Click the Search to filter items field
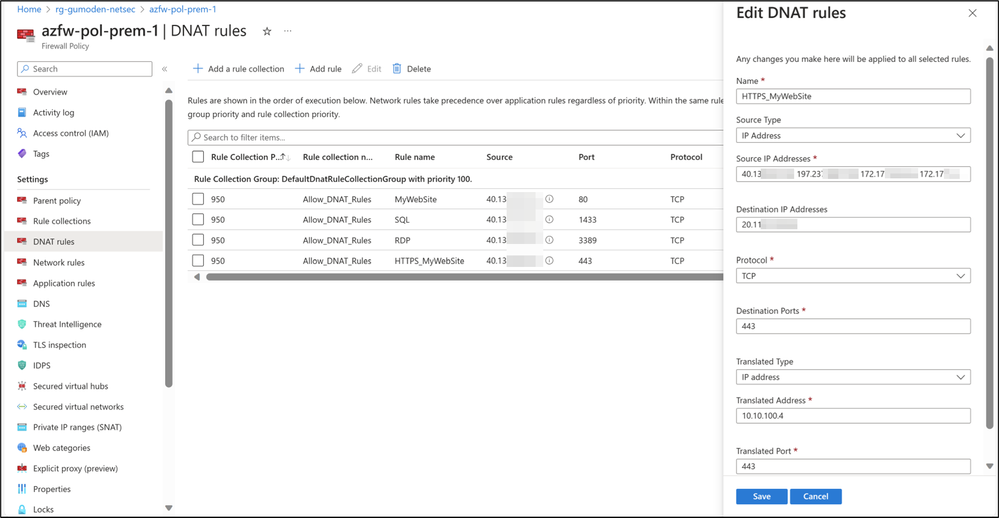 [x=456, y=137]
